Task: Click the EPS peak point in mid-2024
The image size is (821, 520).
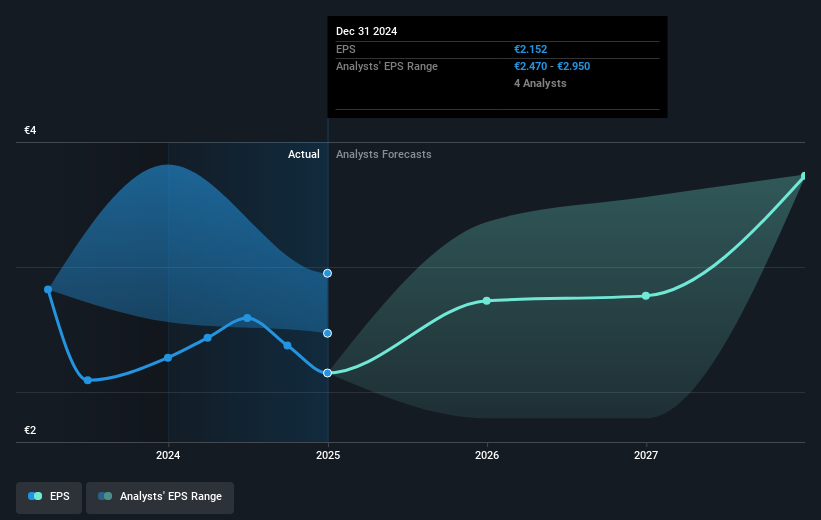Action: pos(247,318)
